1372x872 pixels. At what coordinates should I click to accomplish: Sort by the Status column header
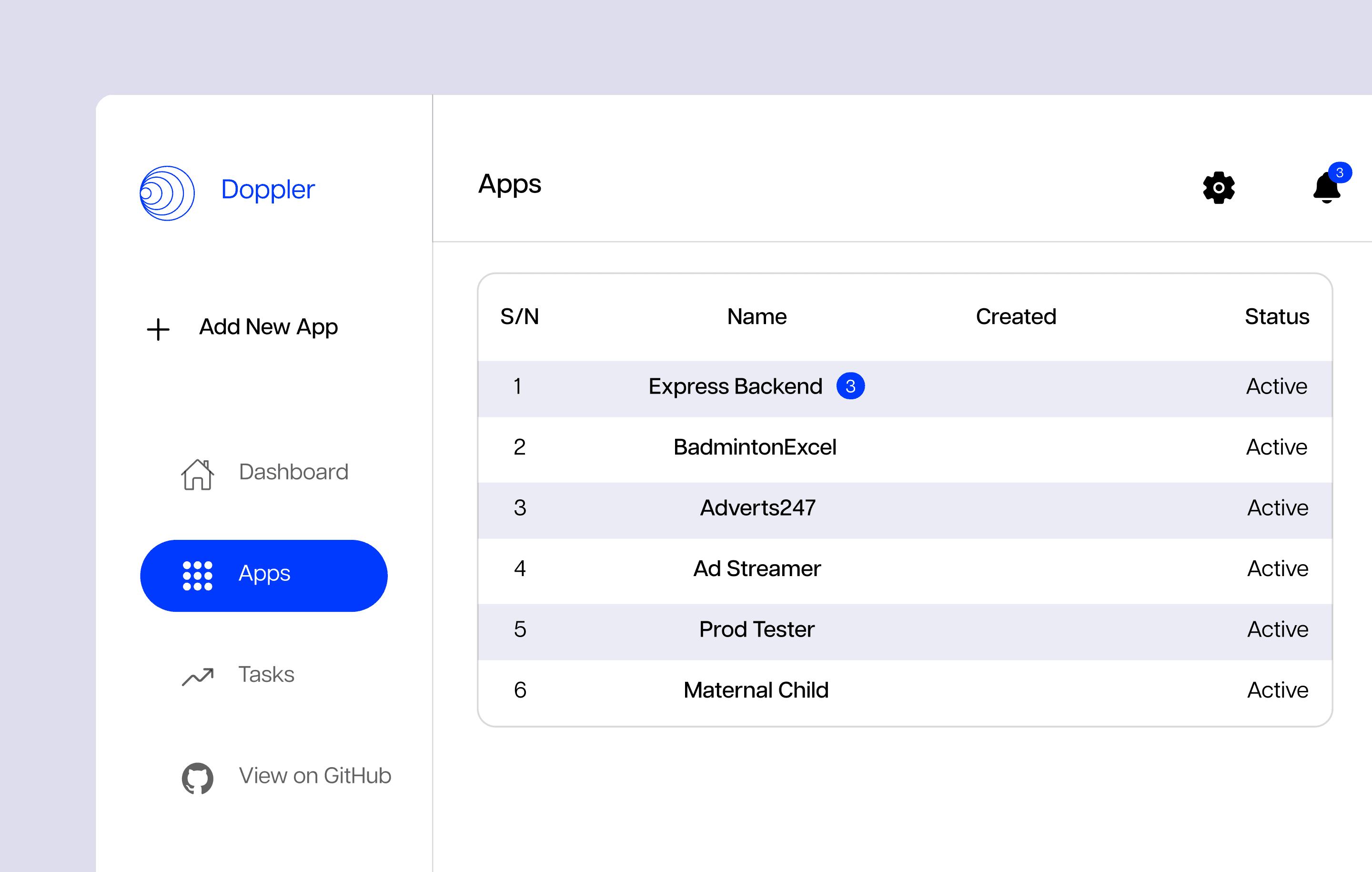pyautogui.click(x=1276, y=317)
